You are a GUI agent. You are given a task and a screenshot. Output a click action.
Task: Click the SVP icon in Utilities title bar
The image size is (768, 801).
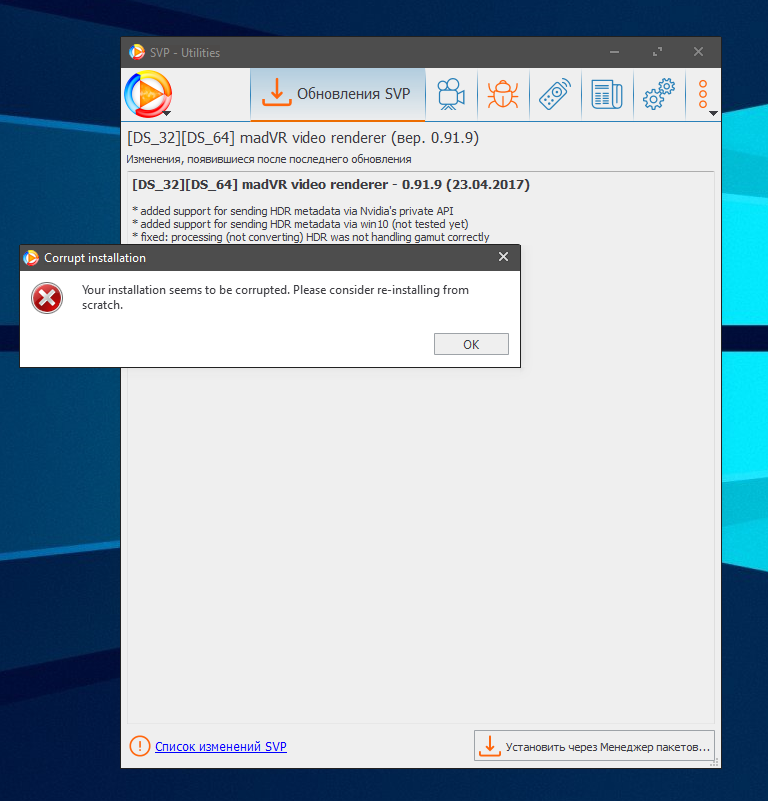[137, 52]
